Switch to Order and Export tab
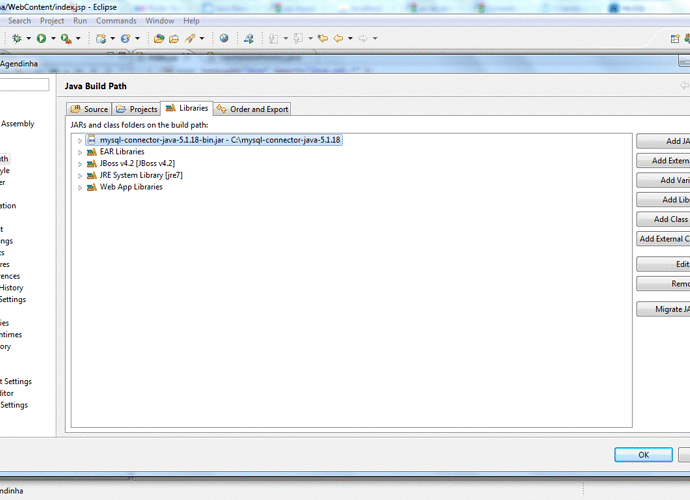This screenshot has height=500, width=690. (x=253, y=109)
